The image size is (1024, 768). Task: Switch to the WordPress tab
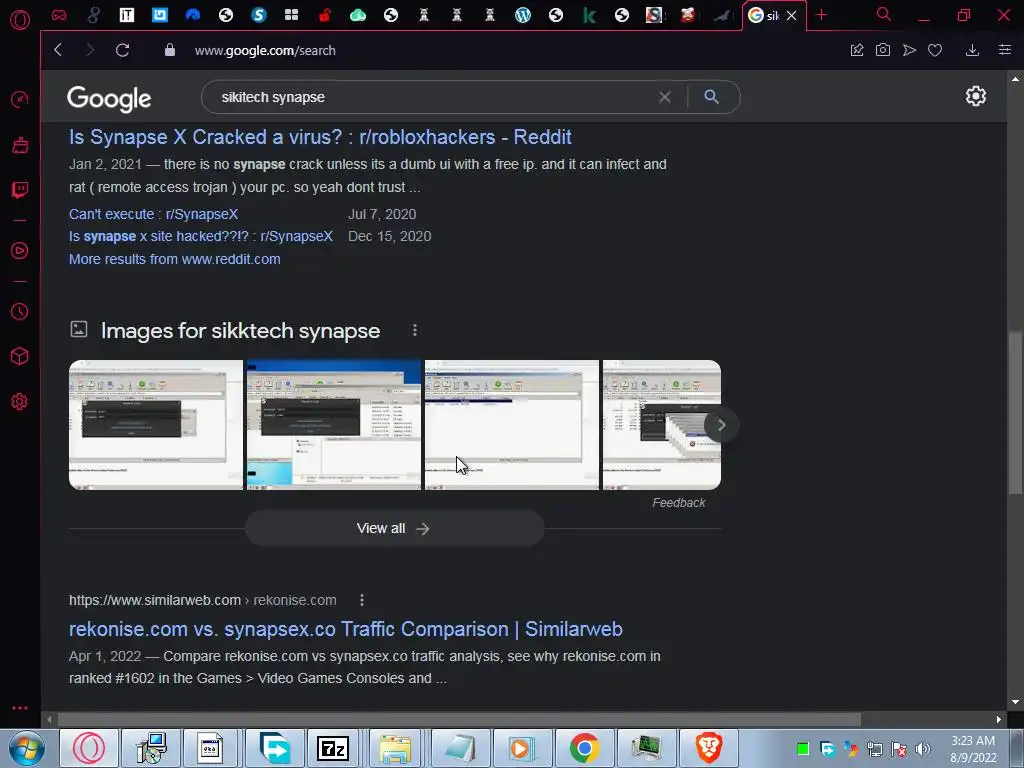522,15
